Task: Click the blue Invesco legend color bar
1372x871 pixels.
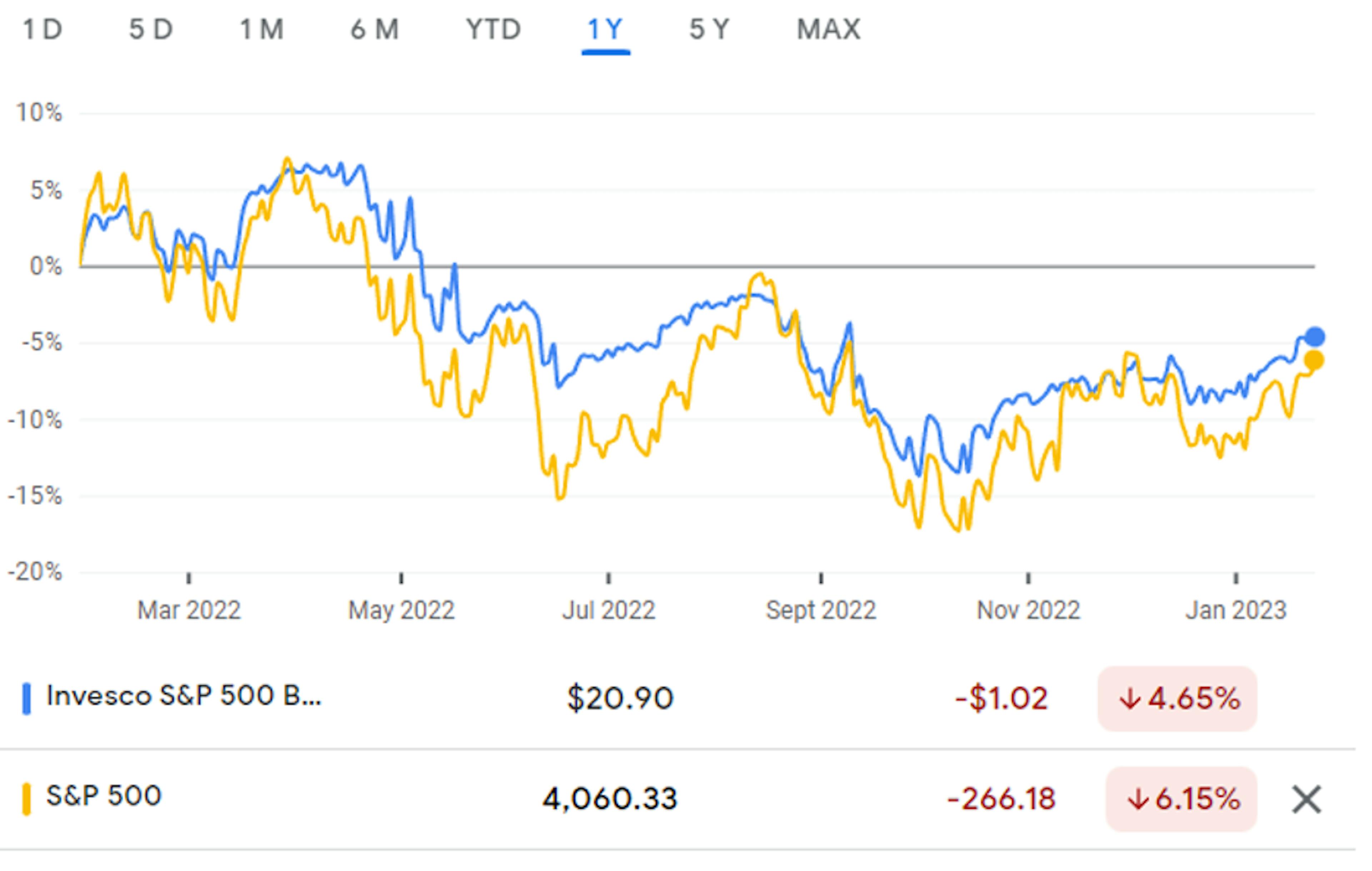Action: (x=27, y=697)
